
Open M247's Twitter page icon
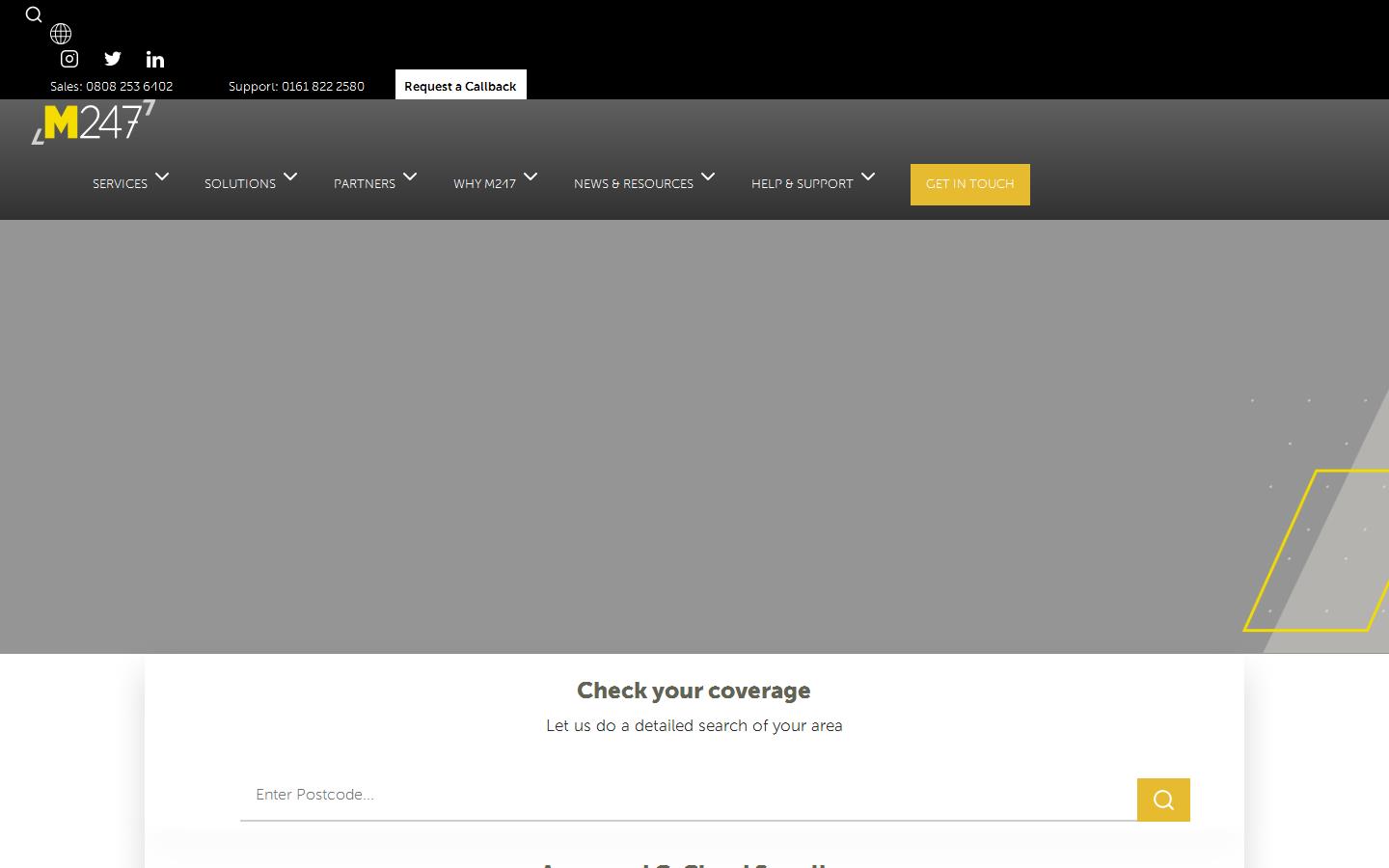[113, 59]
